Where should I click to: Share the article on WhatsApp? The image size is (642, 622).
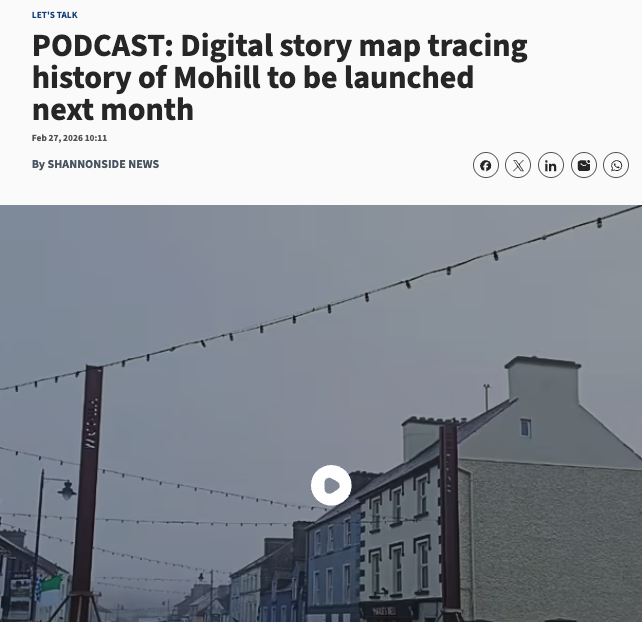pyautogui.click(x=616, y=165)
